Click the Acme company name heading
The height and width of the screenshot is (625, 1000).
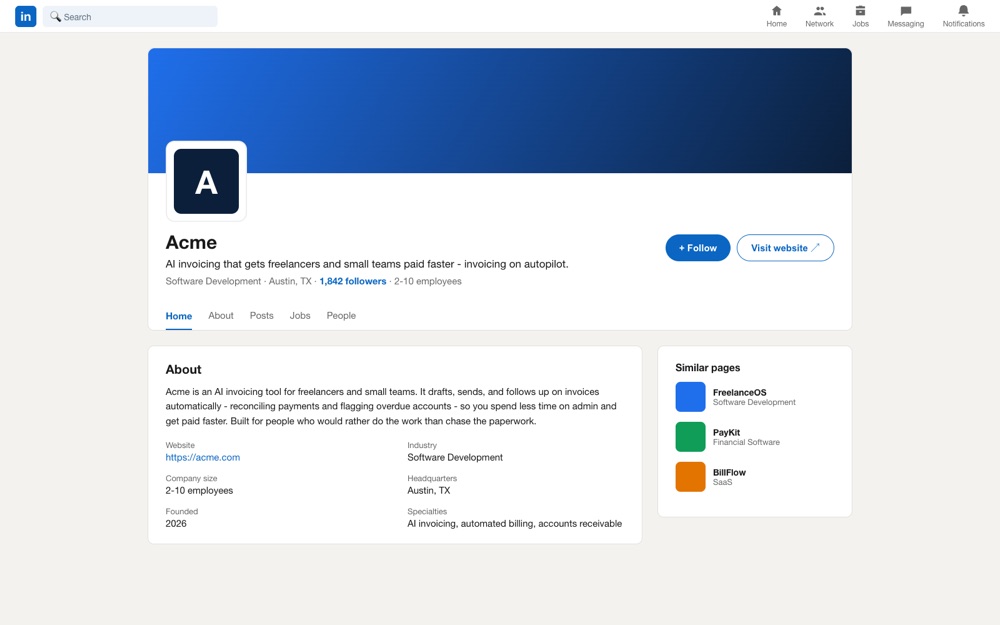pos(191,242)
